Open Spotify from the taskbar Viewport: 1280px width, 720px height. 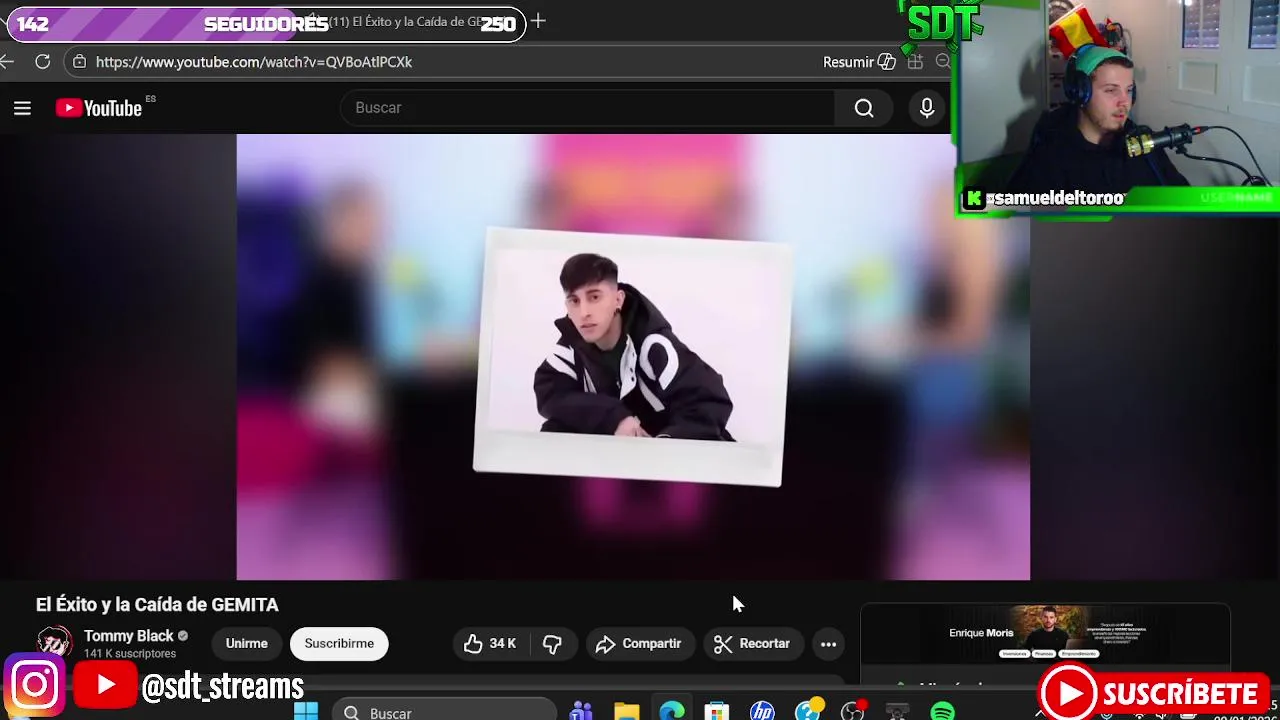click(x=943, y=712)
